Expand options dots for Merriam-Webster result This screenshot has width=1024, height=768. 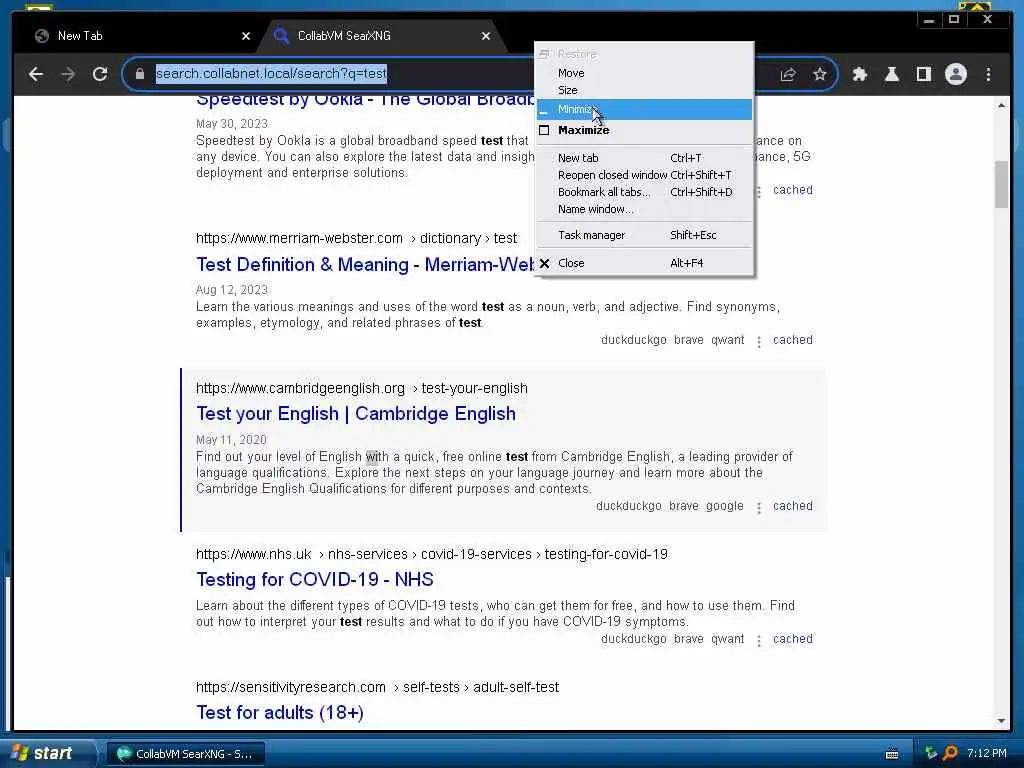point(759,342)
